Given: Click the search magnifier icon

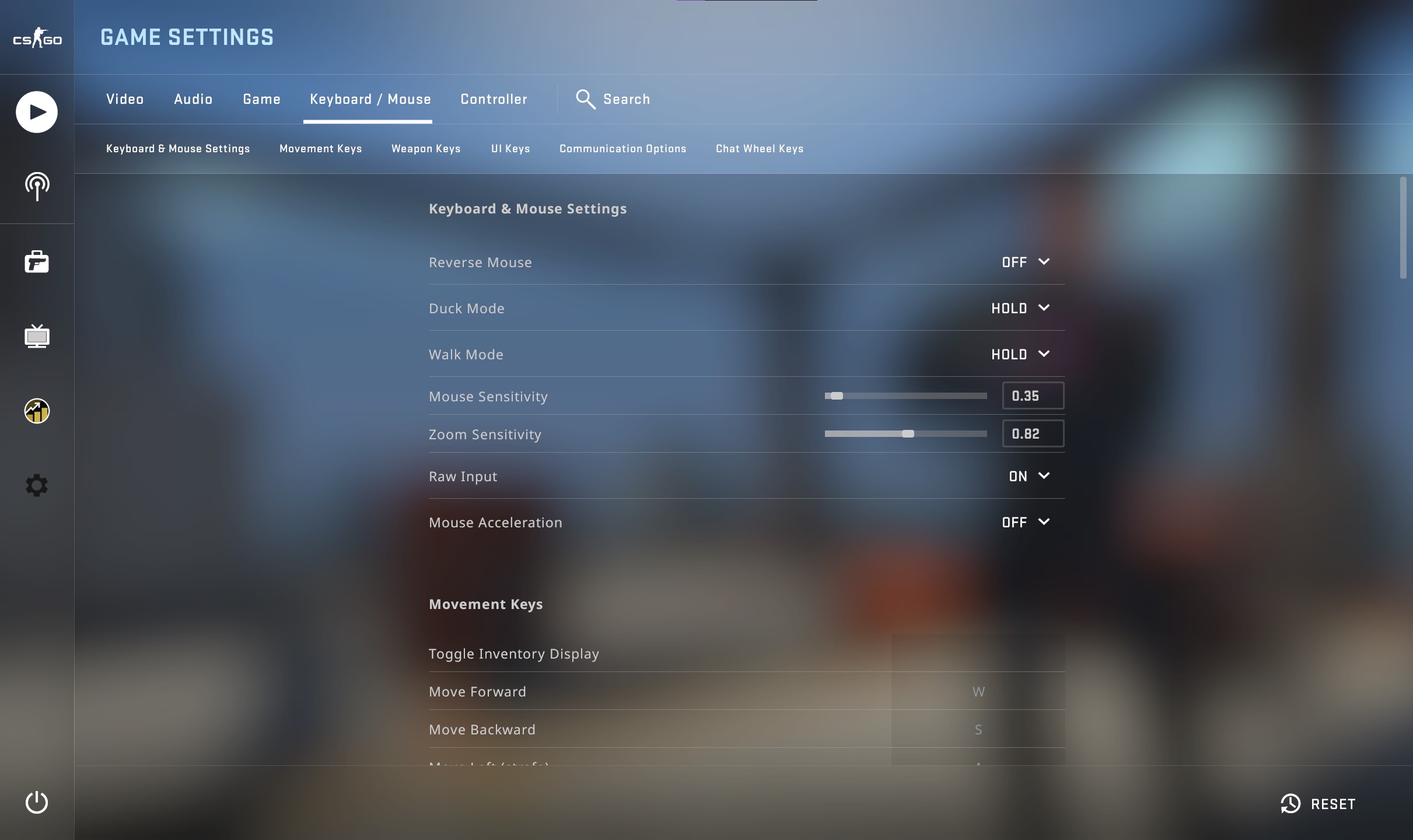Looking at the screenshot, I should [585, 99].
